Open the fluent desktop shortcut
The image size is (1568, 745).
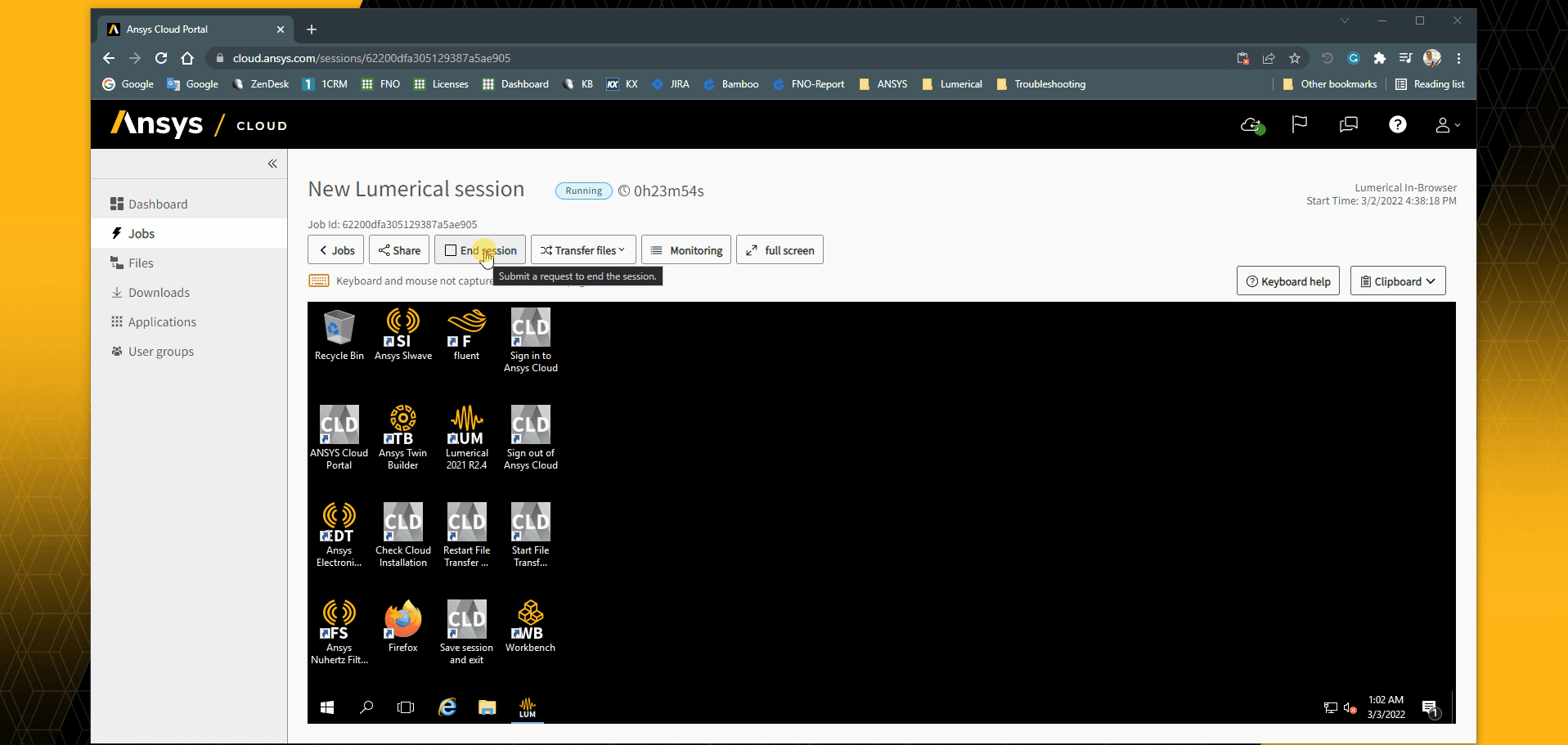466,335
